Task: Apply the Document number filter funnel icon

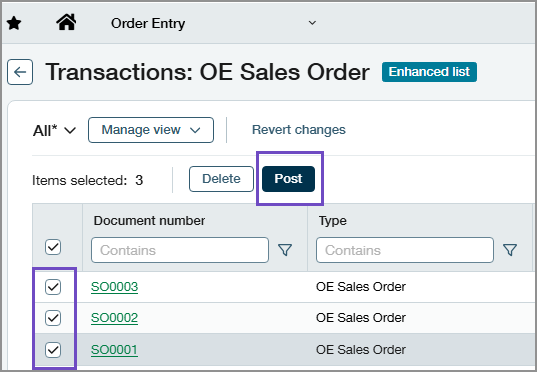Action: pyautogui.click(x=285, y=250)
